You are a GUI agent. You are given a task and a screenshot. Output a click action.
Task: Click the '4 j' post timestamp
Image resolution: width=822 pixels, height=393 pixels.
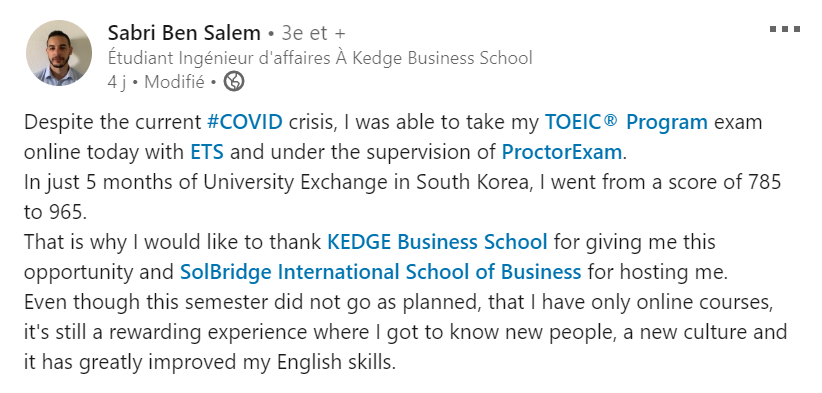pyautogui.click(x=116, y=82)
